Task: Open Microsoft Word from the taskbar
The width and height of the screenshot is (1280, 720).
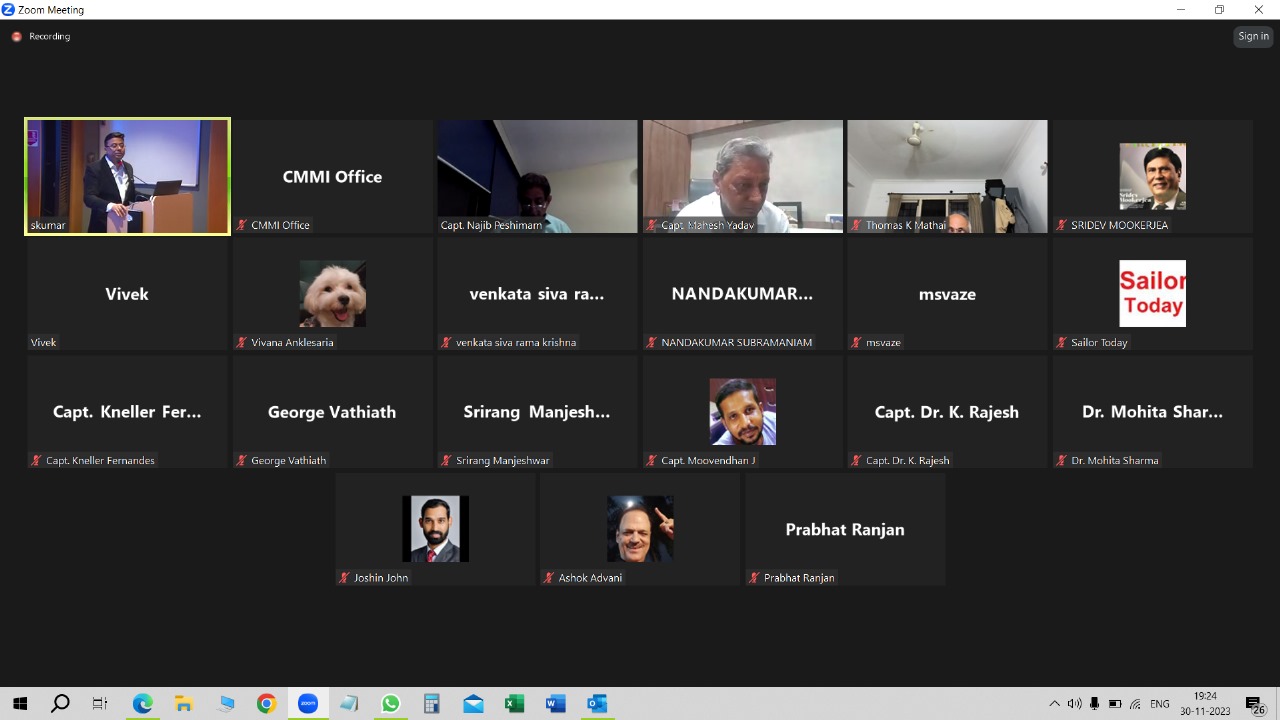Action: tap(555, 704)
